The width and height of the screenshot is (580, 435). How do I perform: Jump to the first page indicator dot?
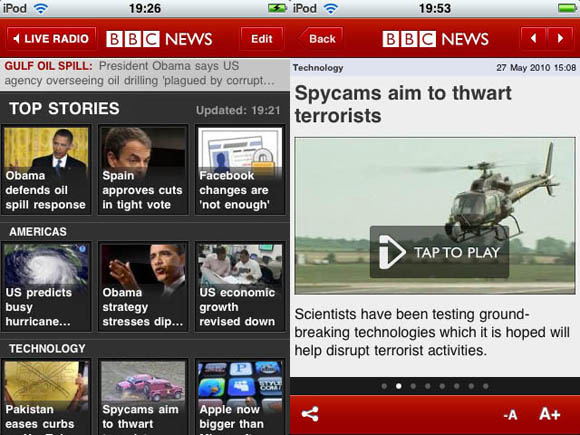384,386
